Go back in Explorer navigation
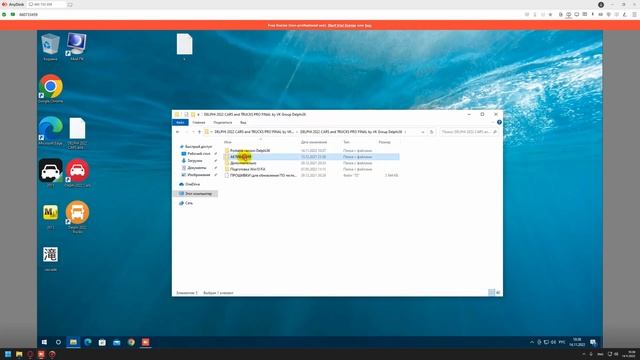Screen dimensions: 640x360 click(x=178, y=132)
